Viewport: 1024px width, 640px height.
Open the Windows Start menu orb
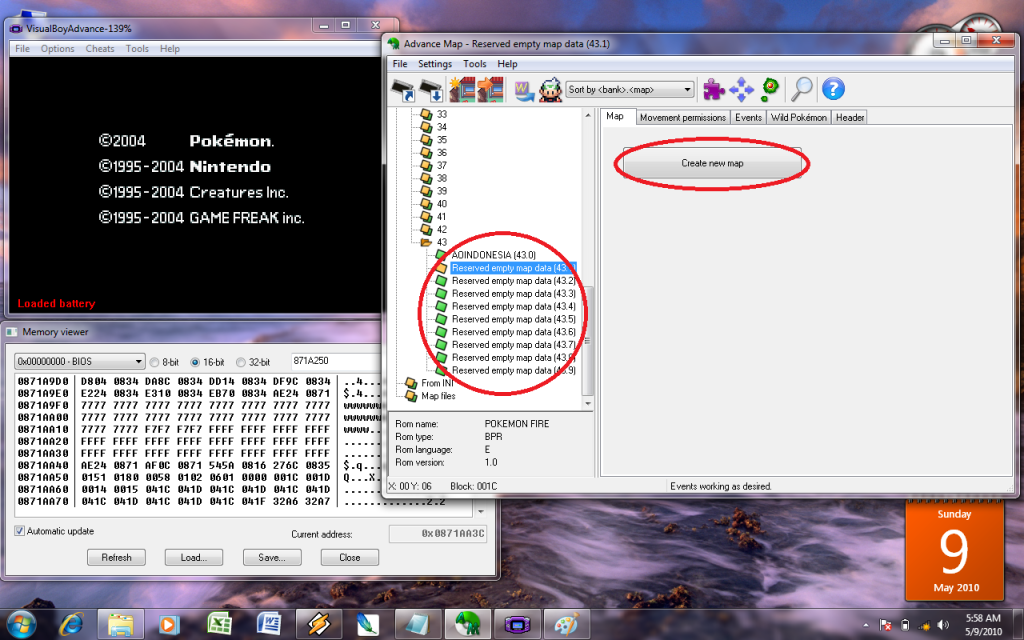click(x=22, y=624)
